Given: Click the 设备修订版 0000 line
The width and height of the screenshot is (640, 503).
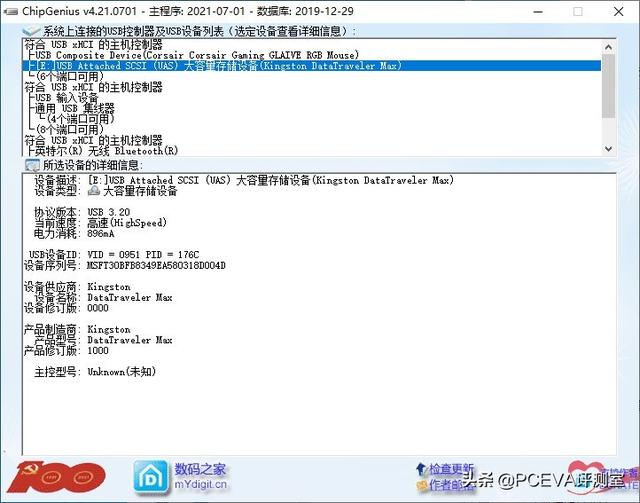Looking at the screenshot, I should click(x=66, y=308).
